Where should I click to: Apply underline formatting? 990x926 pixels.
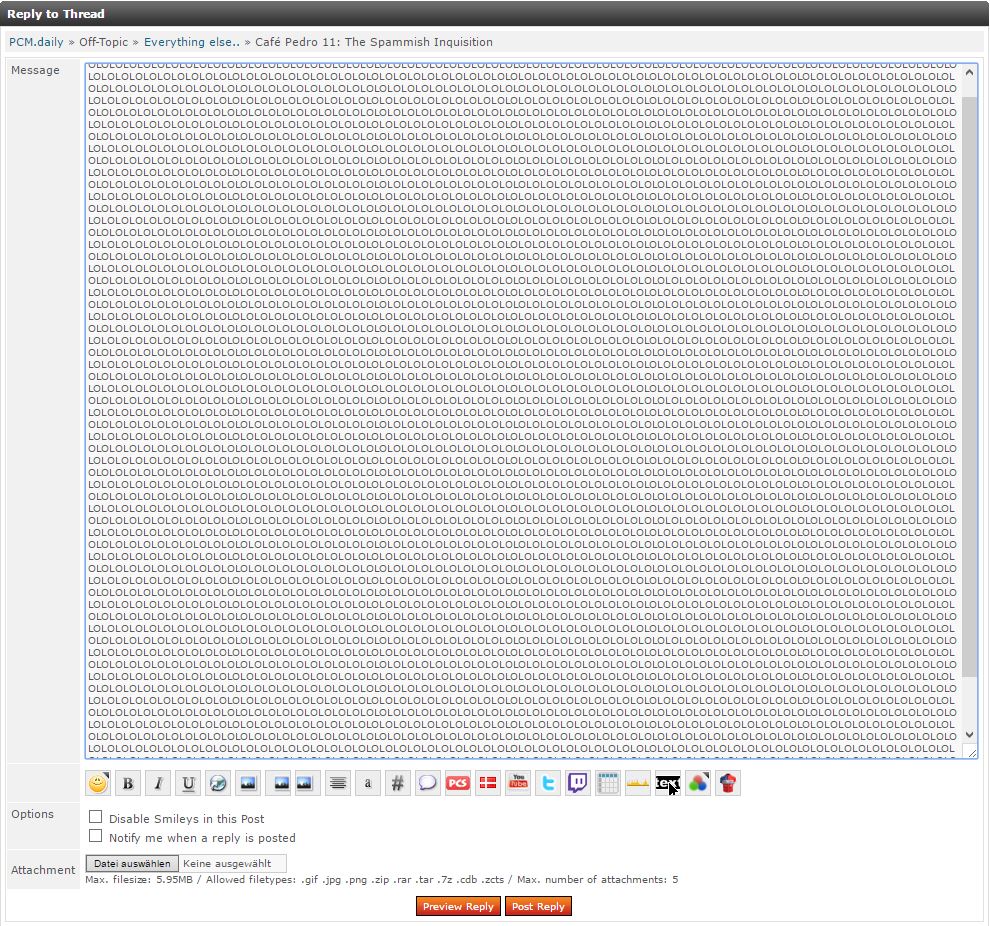pyautogui.click(x=188, y=784)
